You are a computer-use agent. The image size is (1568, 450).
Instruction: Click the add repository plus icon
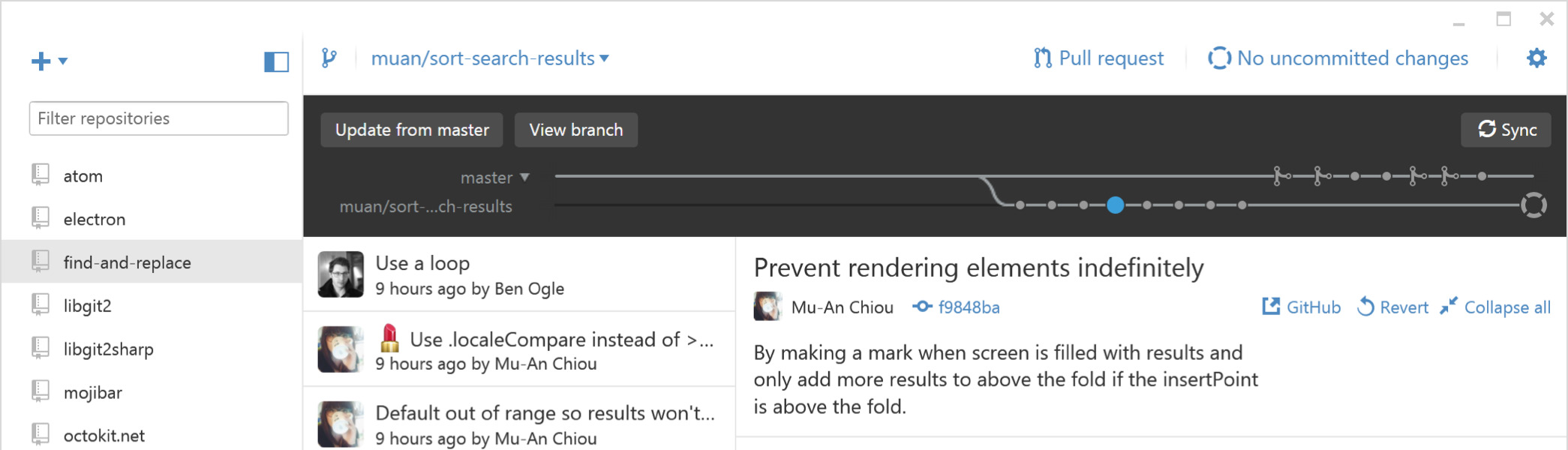pyautogui.click(x=39, y=60)
